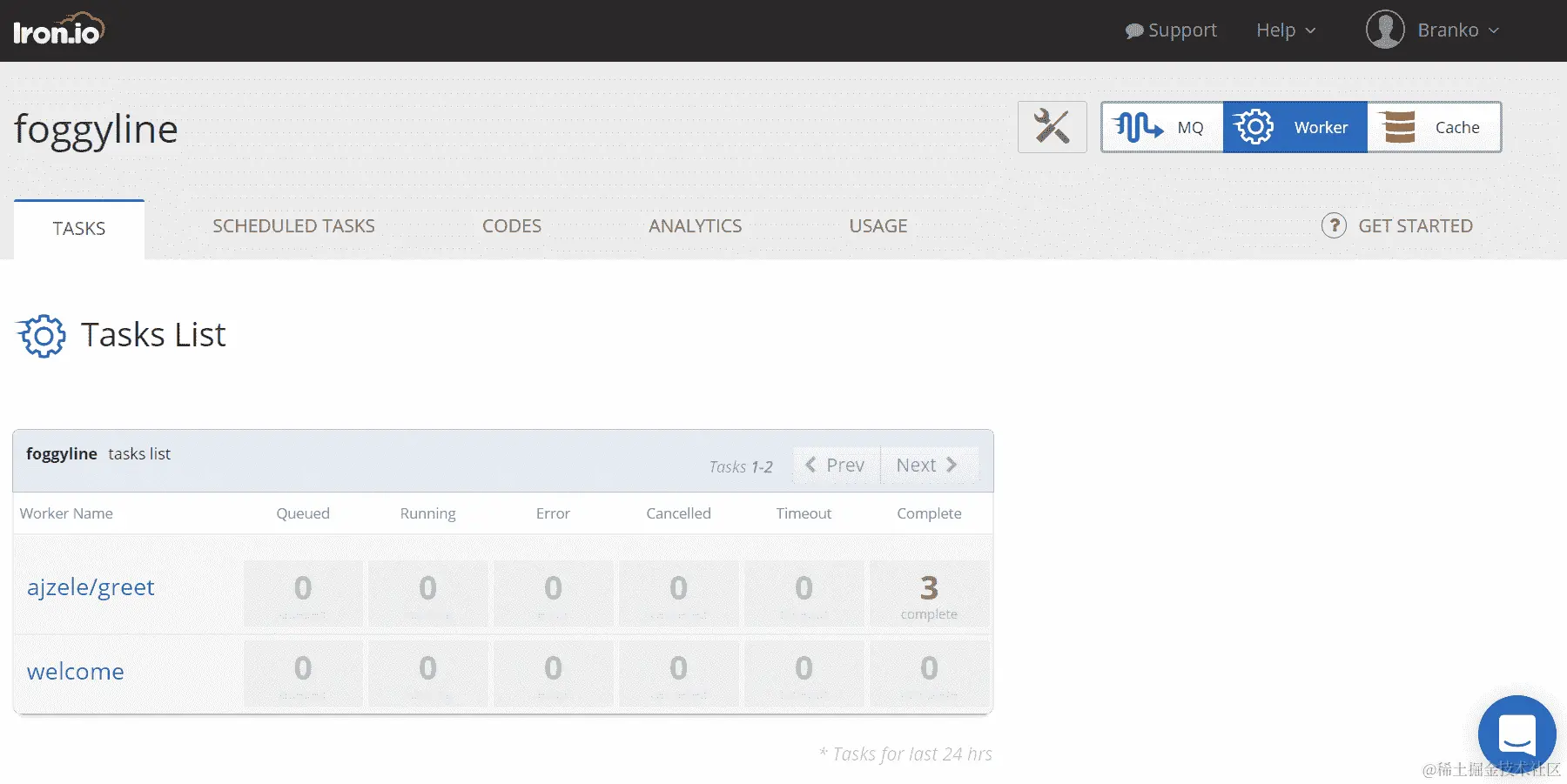
Task: Click the Tasks List gear icon
Action: pyautogui.click(x=41, y=336)
